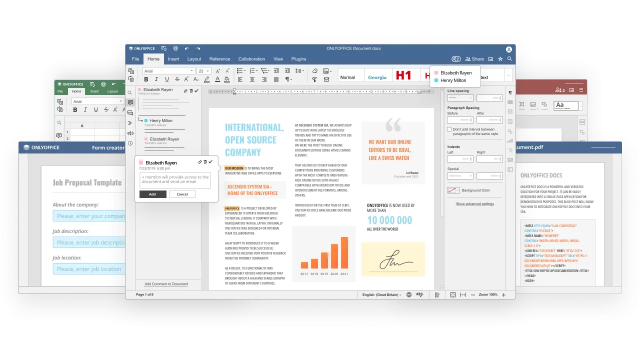Click the Add button in comment popup
Screen dimensions: 640x360
point(153,194)
